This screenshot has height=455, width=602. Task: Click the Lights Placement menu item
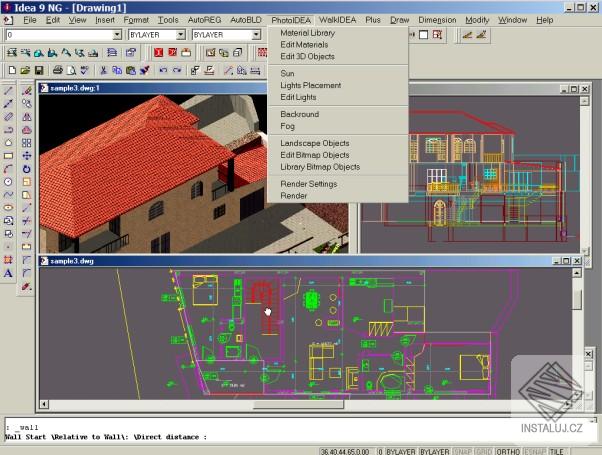(x=311, y=85)
